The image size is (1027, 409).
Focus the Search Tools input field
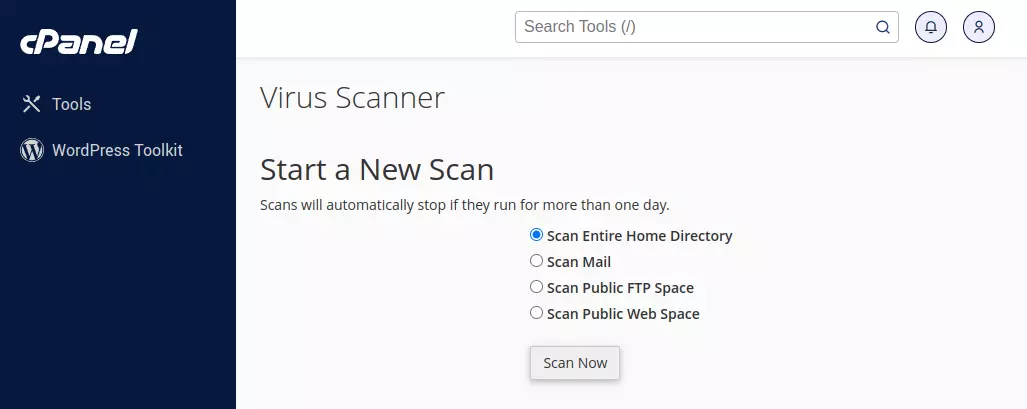(707, 27)
